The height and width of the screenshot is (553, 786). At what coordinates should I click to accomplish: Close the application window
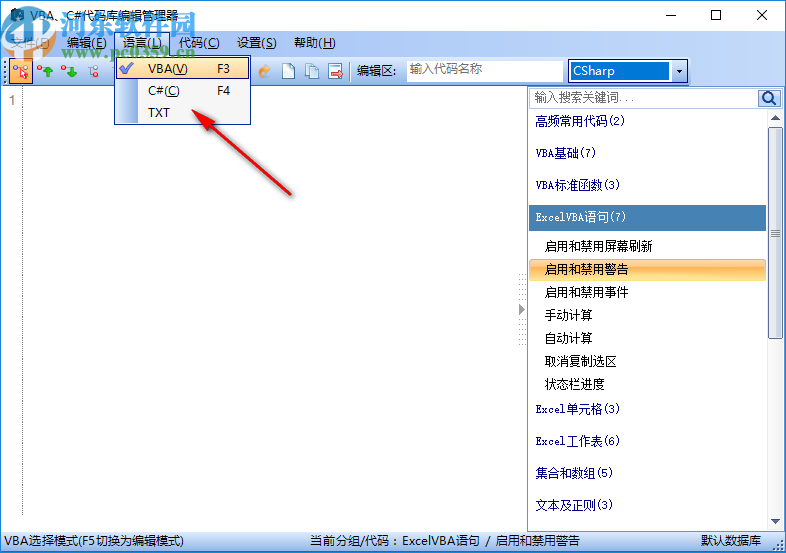[761, 16]
